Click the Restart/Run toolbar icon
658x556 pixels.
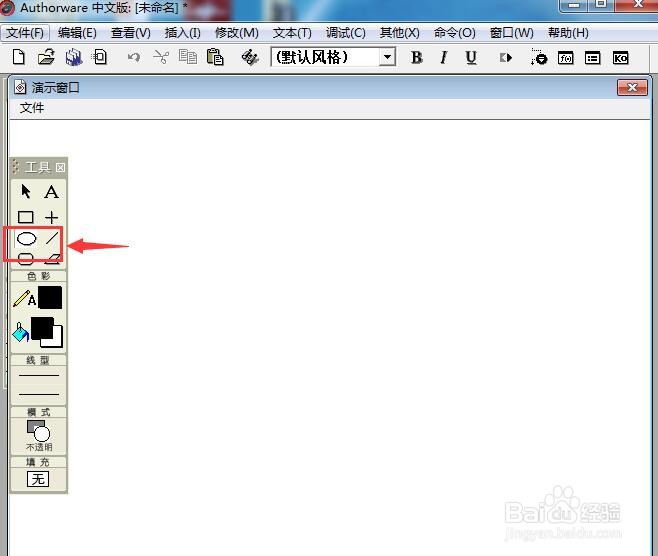tap(506, 57)
